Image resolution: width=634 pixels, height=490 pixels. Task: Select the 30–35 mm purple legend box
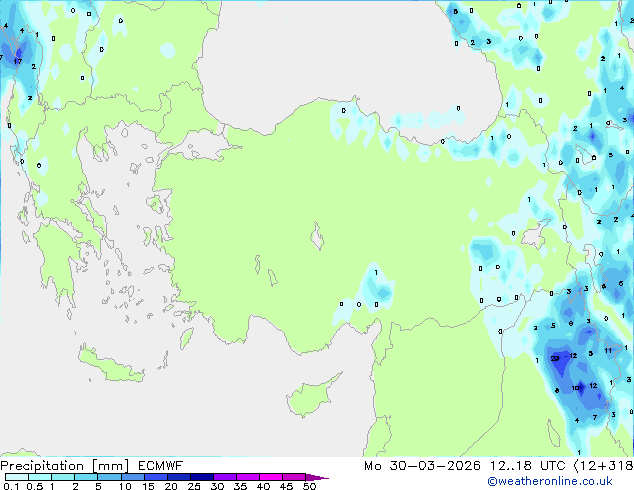[224, 477]
